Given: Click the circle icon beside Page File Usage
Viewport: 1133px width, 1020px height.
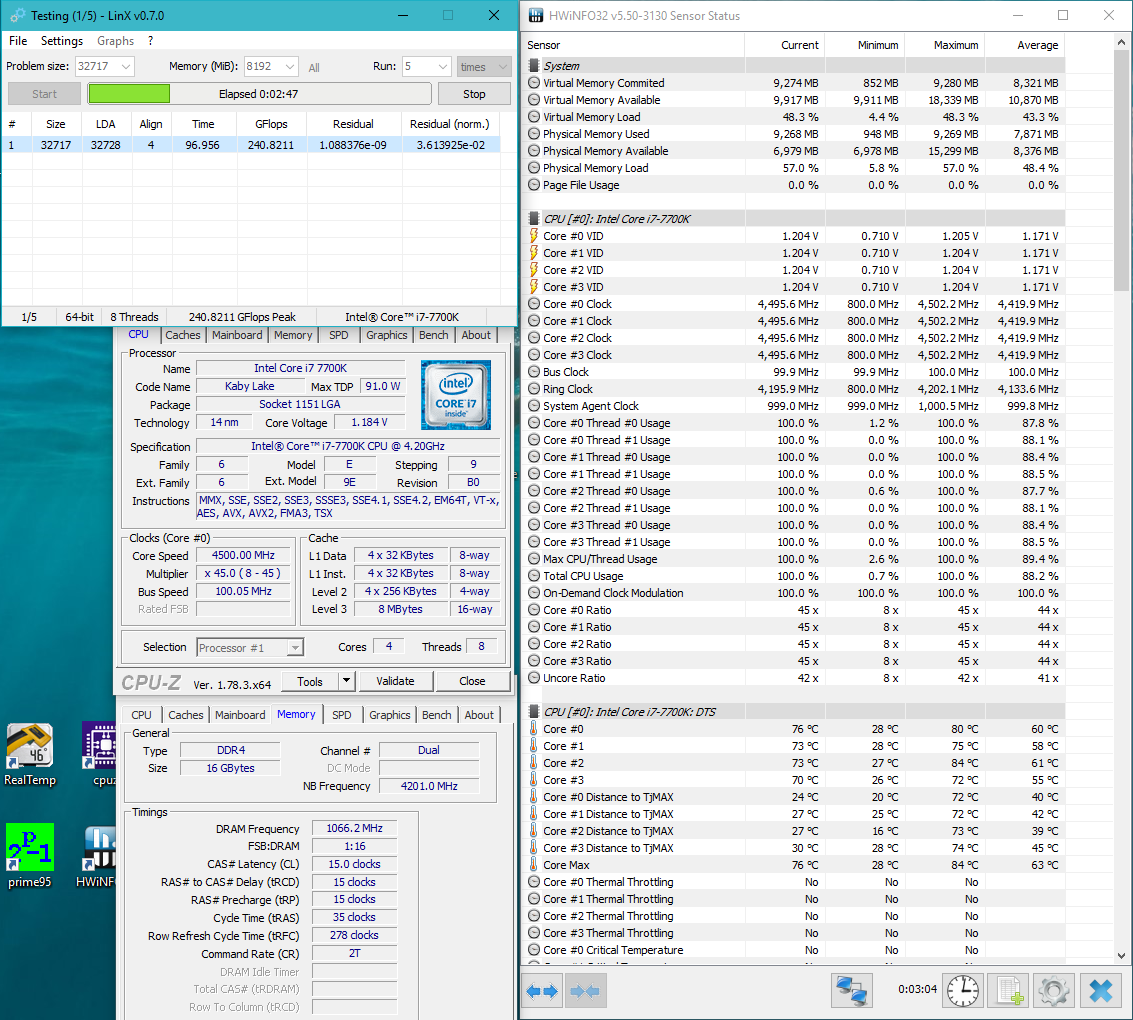Looking at the screenshot, I should pos(534,185).
